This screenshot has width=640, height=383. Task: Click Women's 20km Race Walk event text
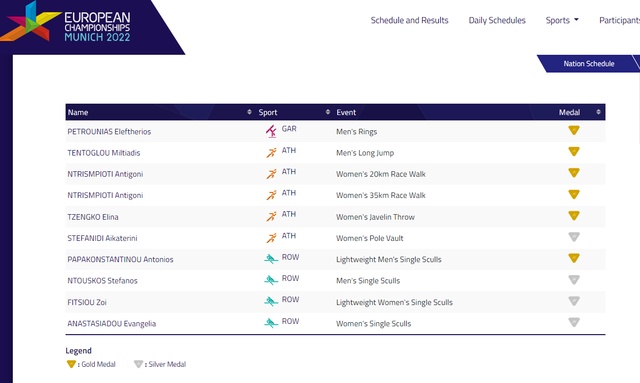click(x=380, y=174)
